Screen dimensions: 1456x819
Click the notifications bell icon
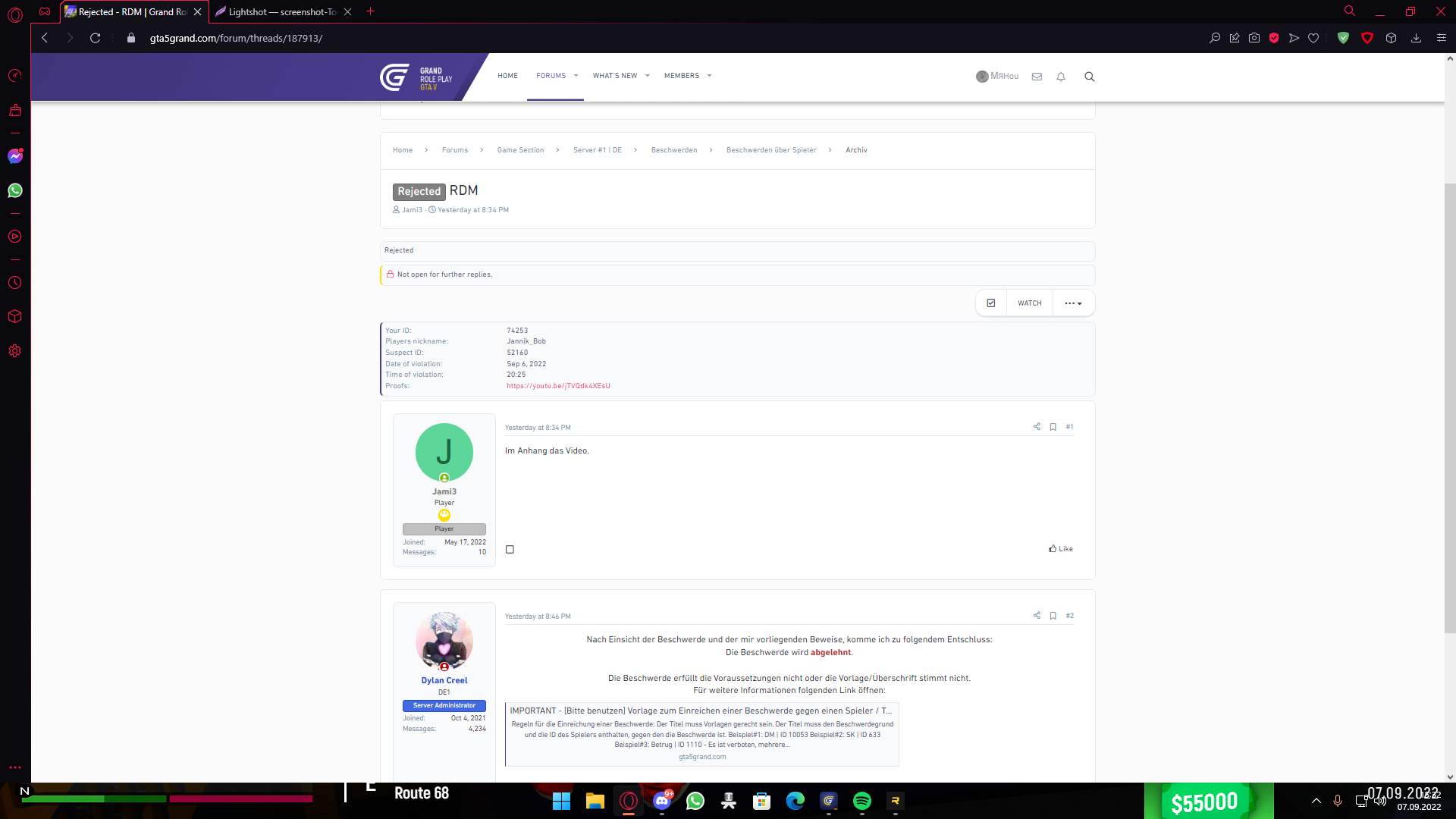[1061, 76]
